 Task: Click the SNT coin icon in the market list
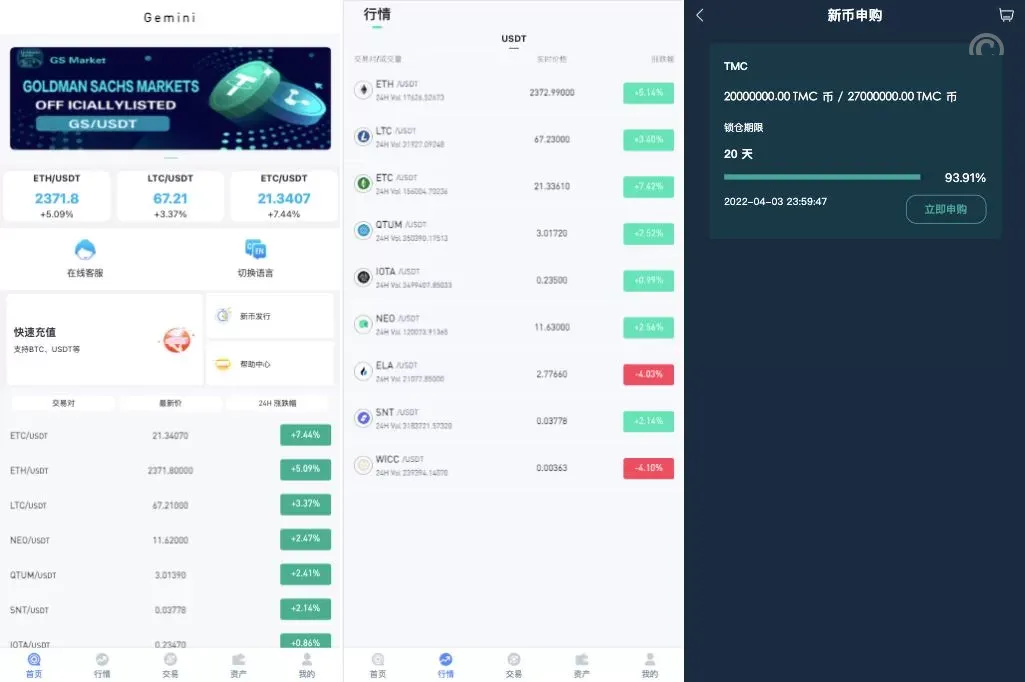(363, 418)
